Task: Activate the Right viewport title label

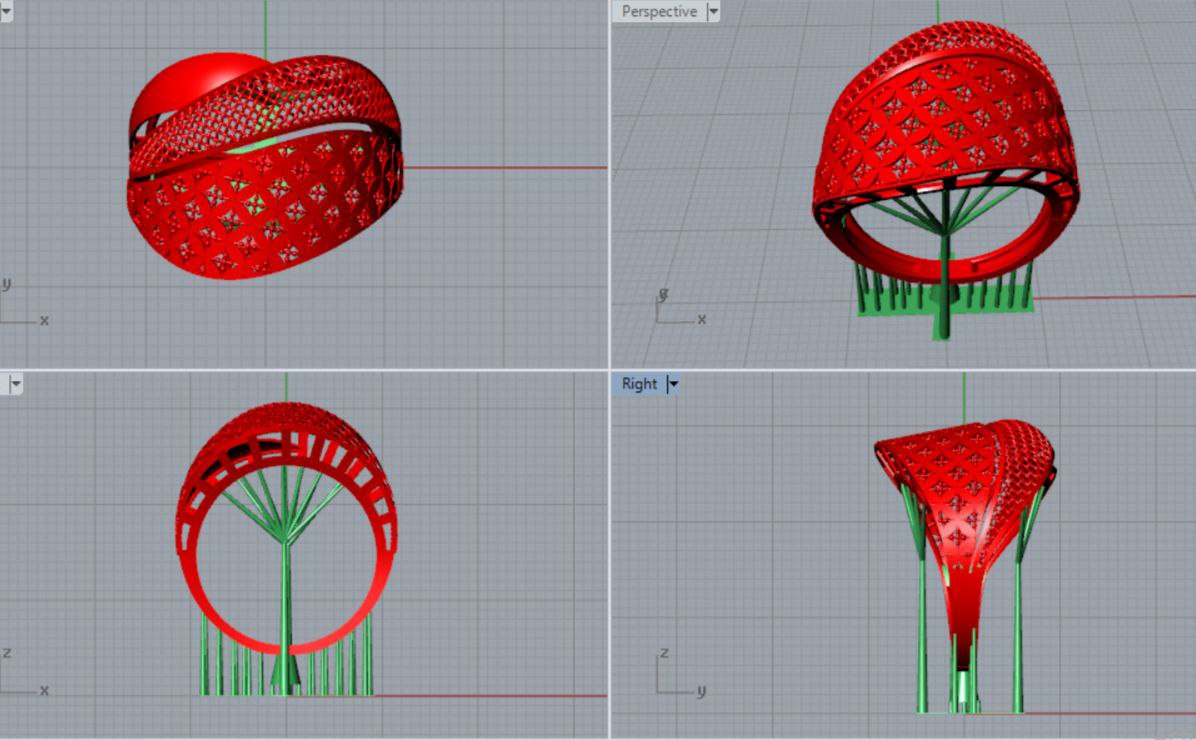Action: (x=639, y=384)
